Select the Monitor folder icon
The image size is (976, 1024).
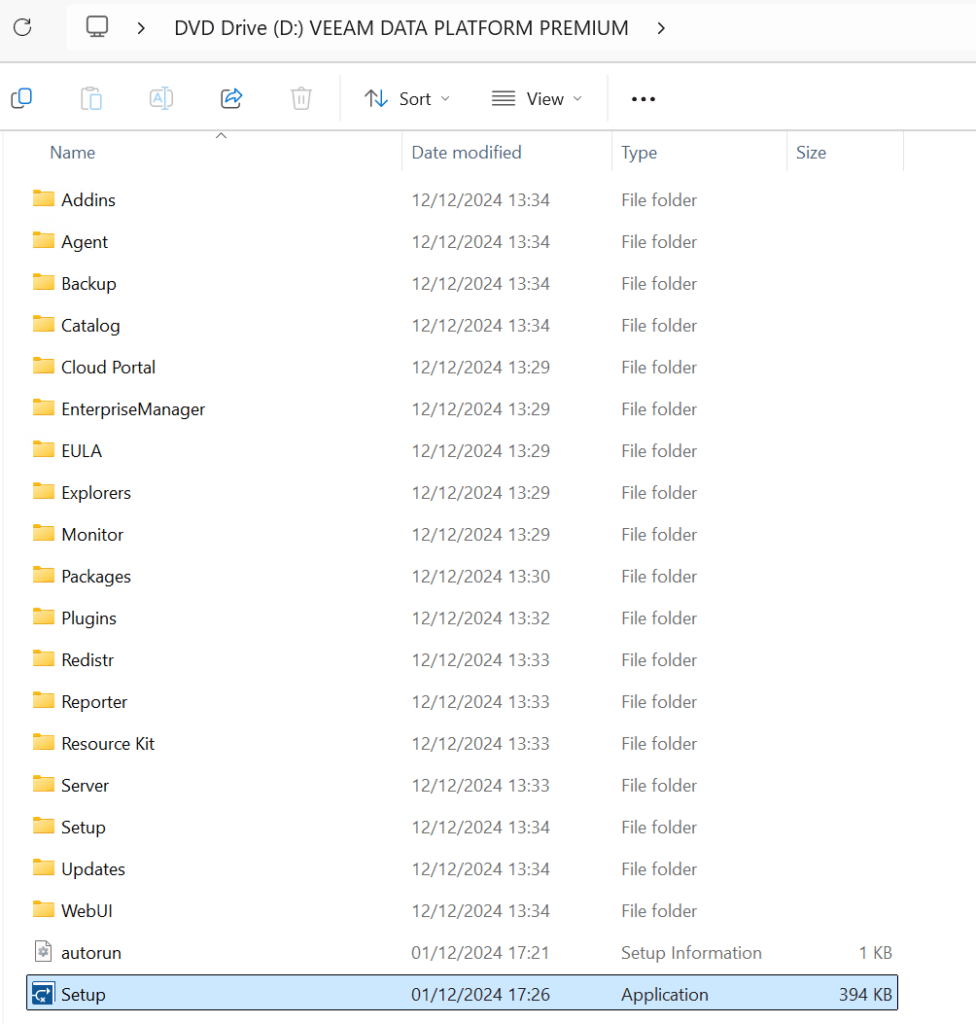click(44, 533)
